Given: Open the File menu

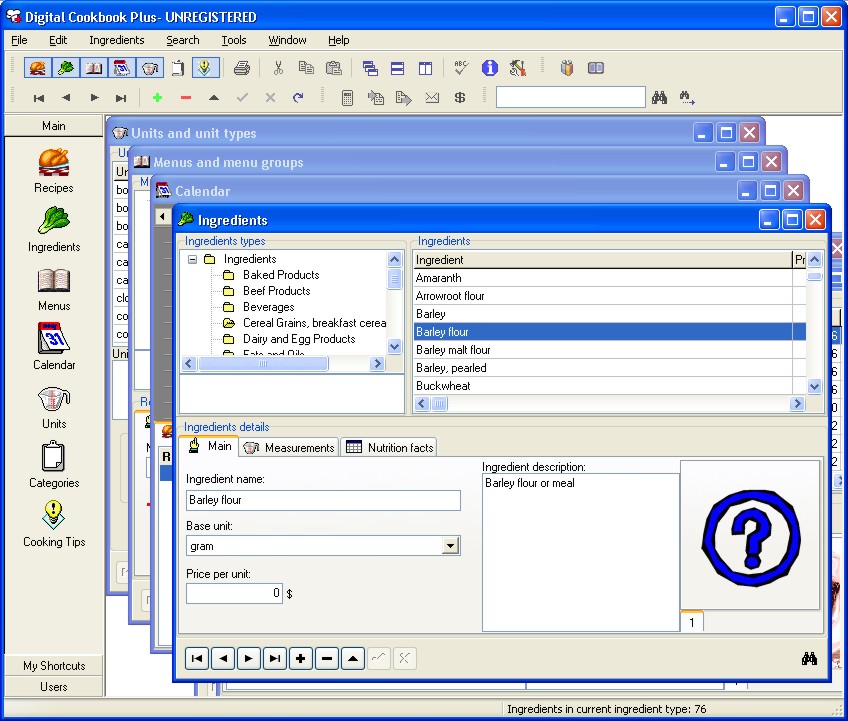Looking at the screenshot, I should click(19, 40).
